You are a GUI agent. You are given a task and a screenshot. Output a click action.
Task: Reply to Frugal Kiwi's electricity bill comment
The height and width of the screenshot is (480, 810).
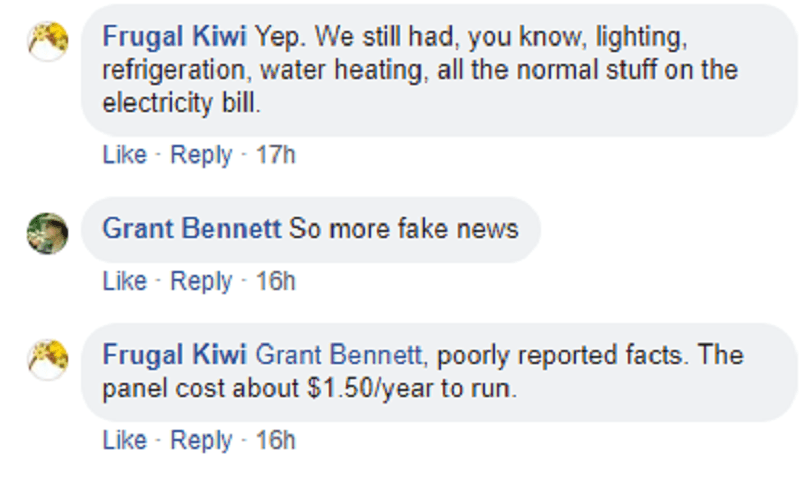click(201, 156)
